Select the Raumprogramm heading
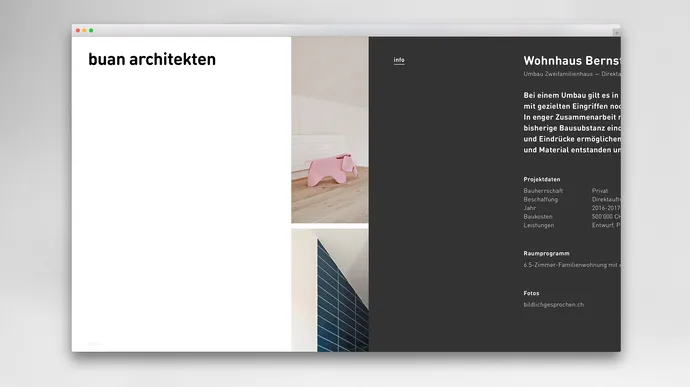This screenshot has height=387, width=690. (546, 254)
